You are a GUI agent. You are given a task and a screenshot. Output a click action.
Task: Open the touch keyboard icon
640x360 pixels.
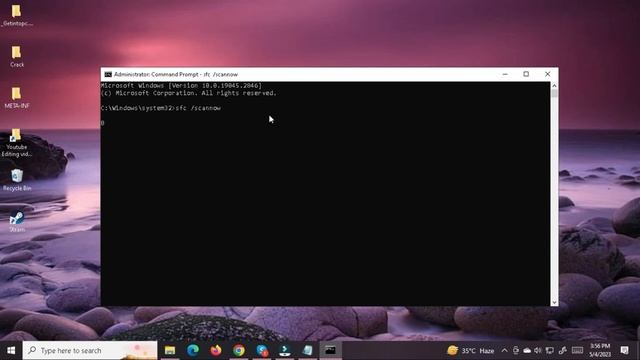(577, 350)
